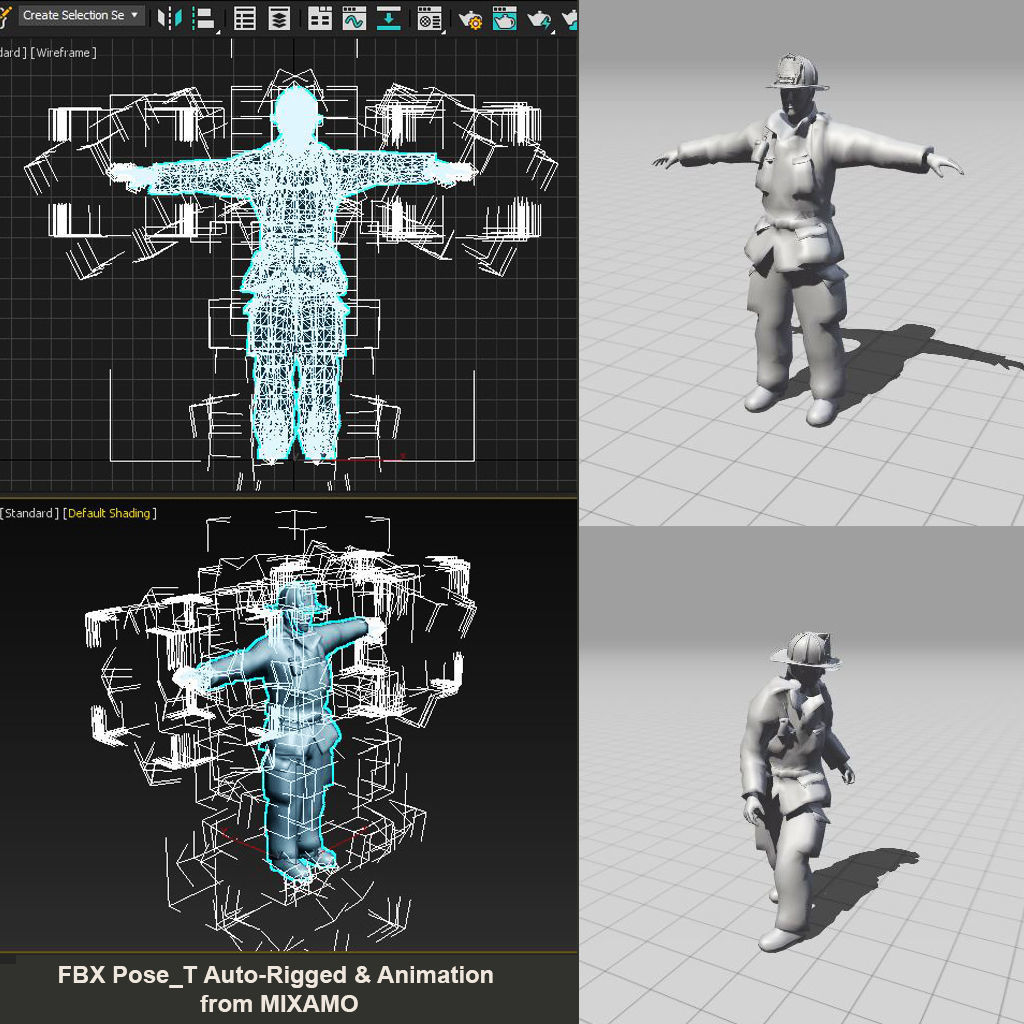Select the walking firefighter render image
Screen dimensions: 1024x1024
coord(801,775)
